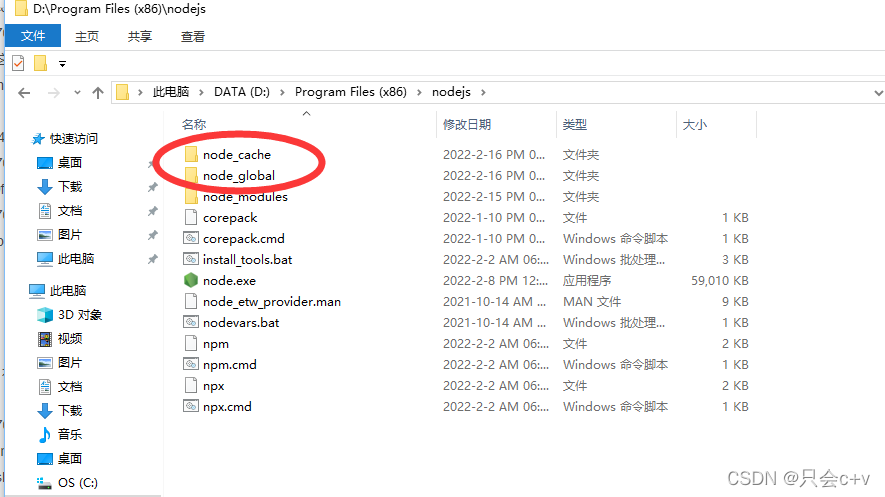Open 视频 in the sidebar

(70, 338)
